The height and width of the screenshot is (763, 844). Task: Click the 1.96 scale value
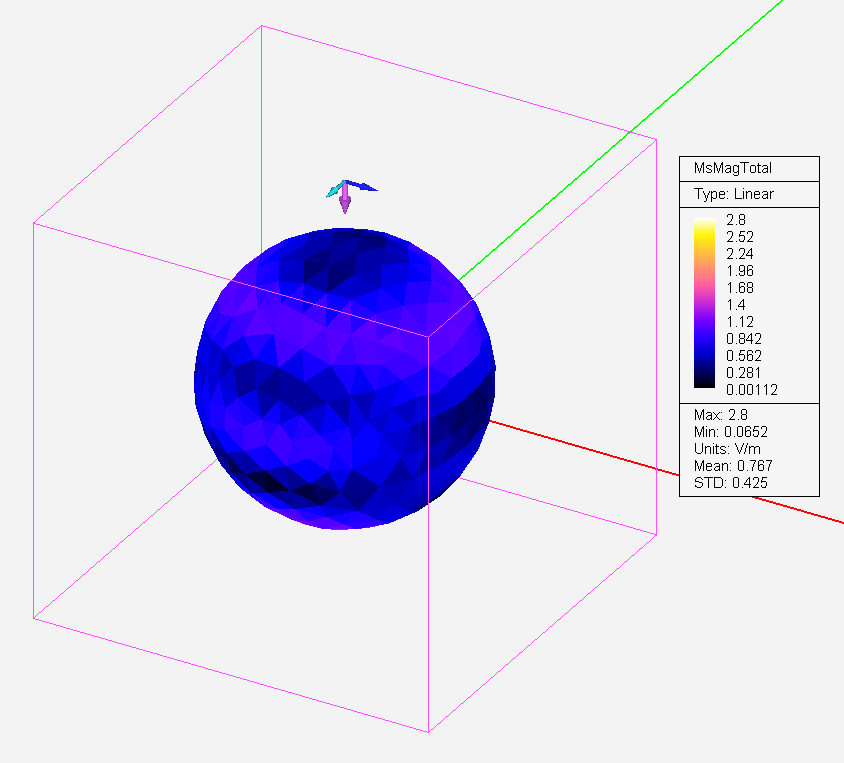pyautogui.click(x=740, y=271)
